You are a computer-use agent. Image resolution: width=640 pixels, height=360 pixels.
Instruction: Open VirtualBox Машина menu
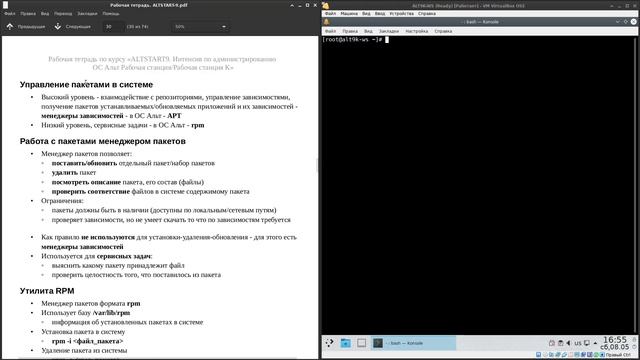[x=349, y=13]
